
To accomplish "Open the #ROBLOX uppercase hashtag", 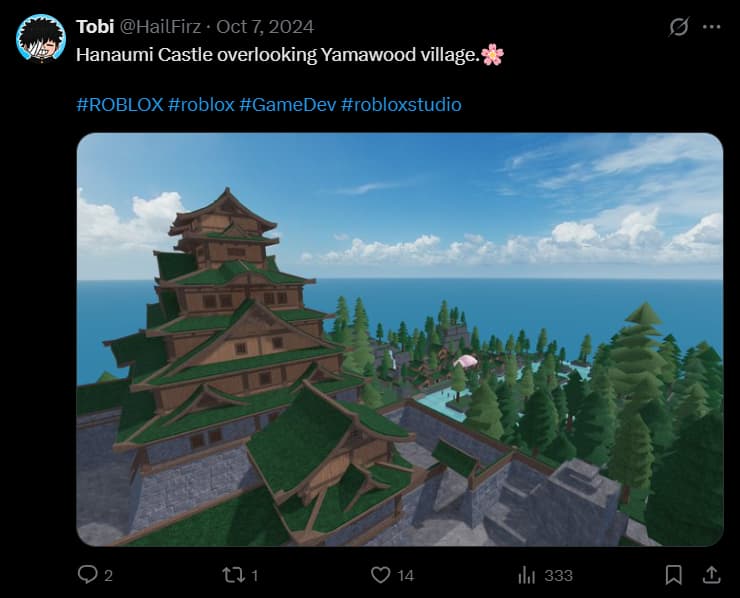I will point(120,105).
